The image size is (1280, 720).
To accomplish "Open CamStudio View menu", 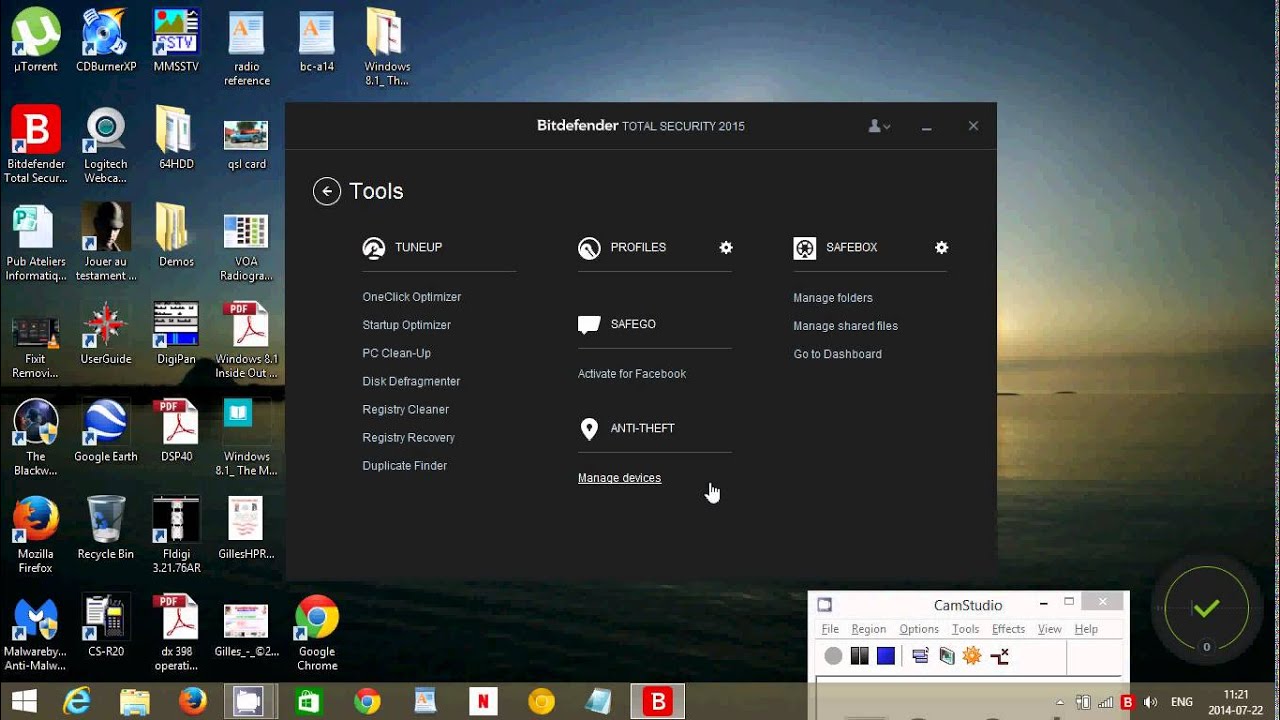I will [1049, 629].
